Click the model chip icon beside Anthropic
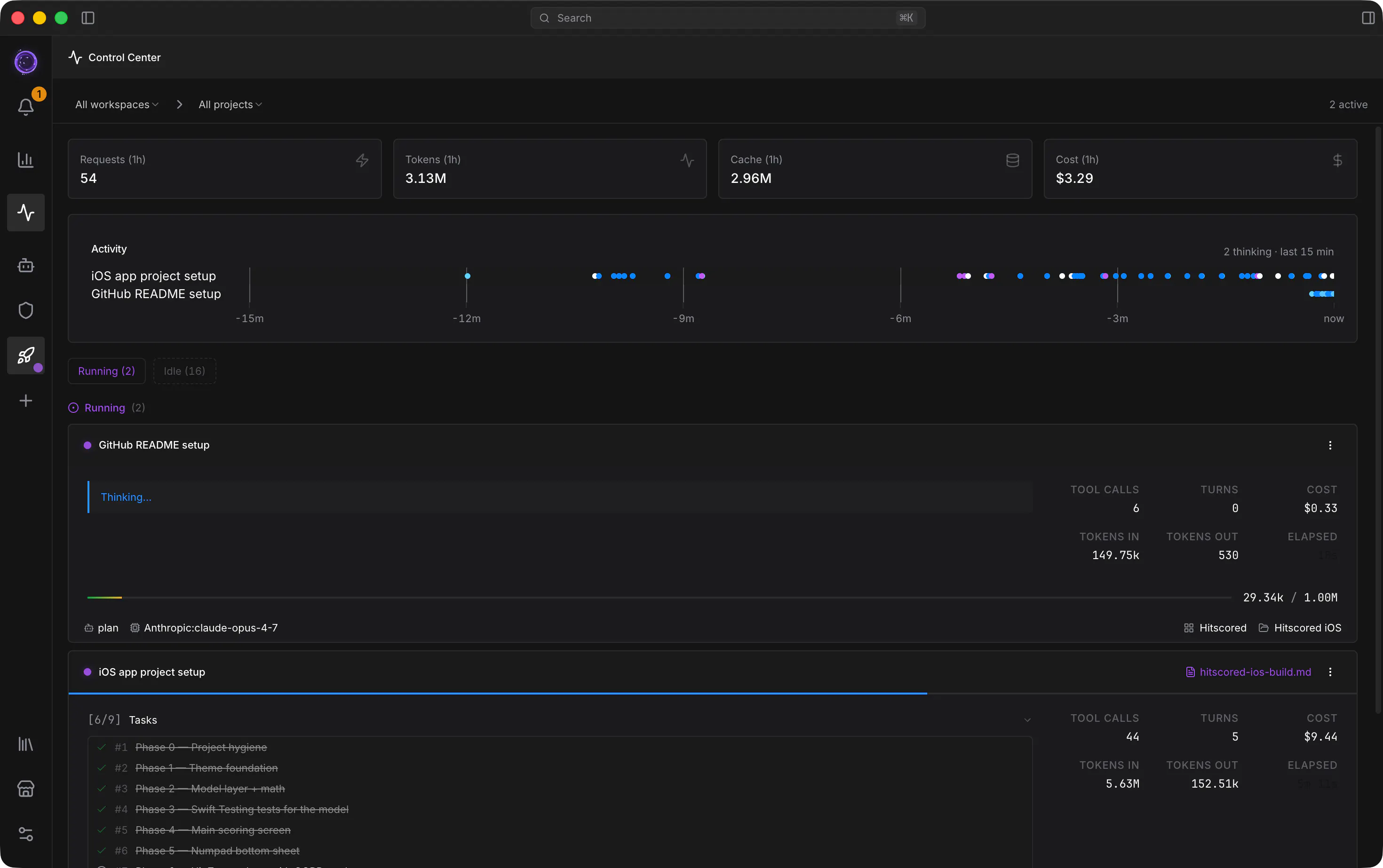The height and width of the screenshot is (868, 1383). (135, 628)
